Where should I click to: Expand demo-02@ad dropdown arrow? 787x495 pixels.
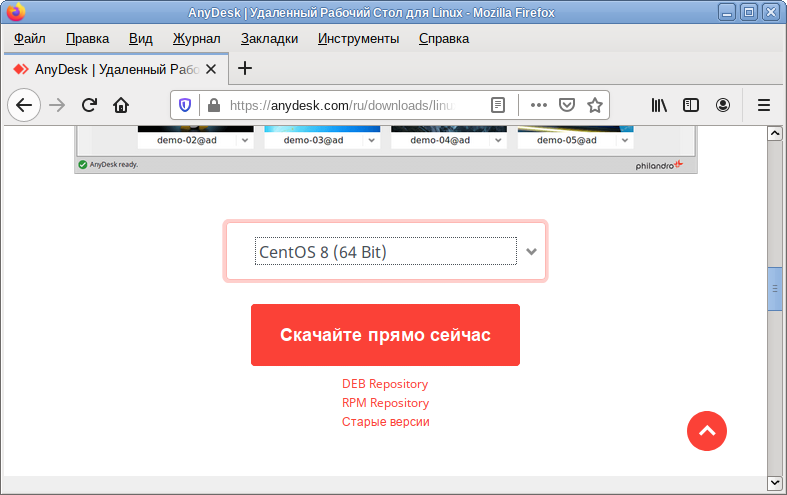[245, 141]
